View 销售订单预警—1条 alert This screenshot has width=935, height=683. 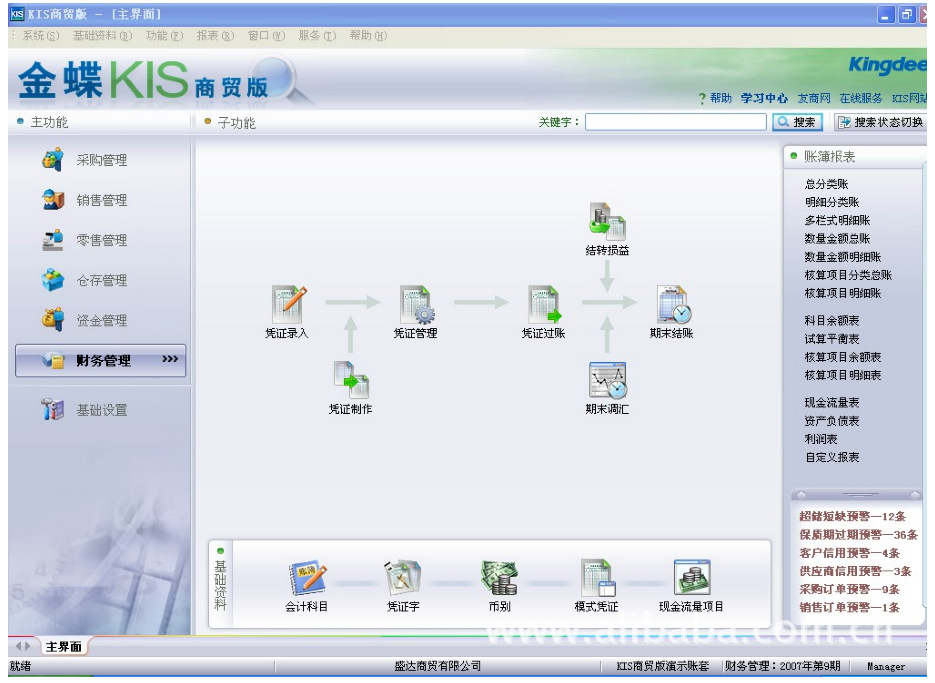(x=849, y=607)
